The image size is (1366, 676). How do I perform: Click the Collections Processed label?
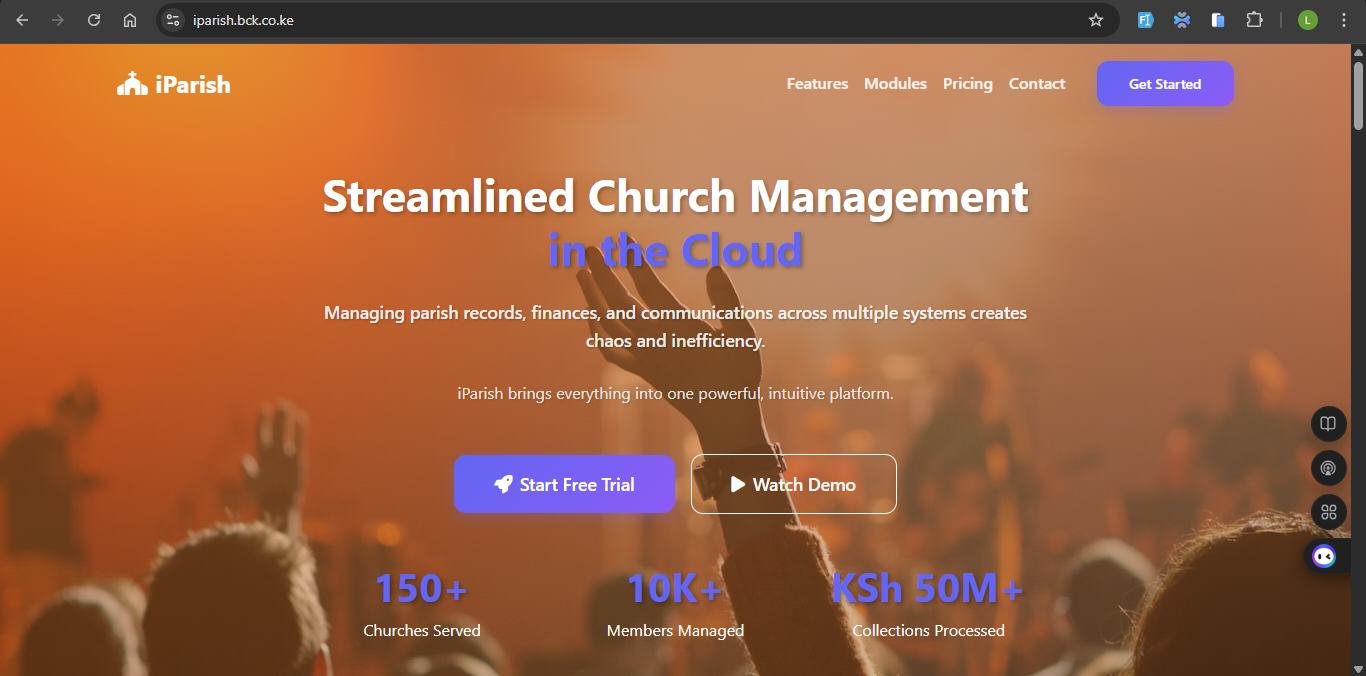[x=928, y=631]
